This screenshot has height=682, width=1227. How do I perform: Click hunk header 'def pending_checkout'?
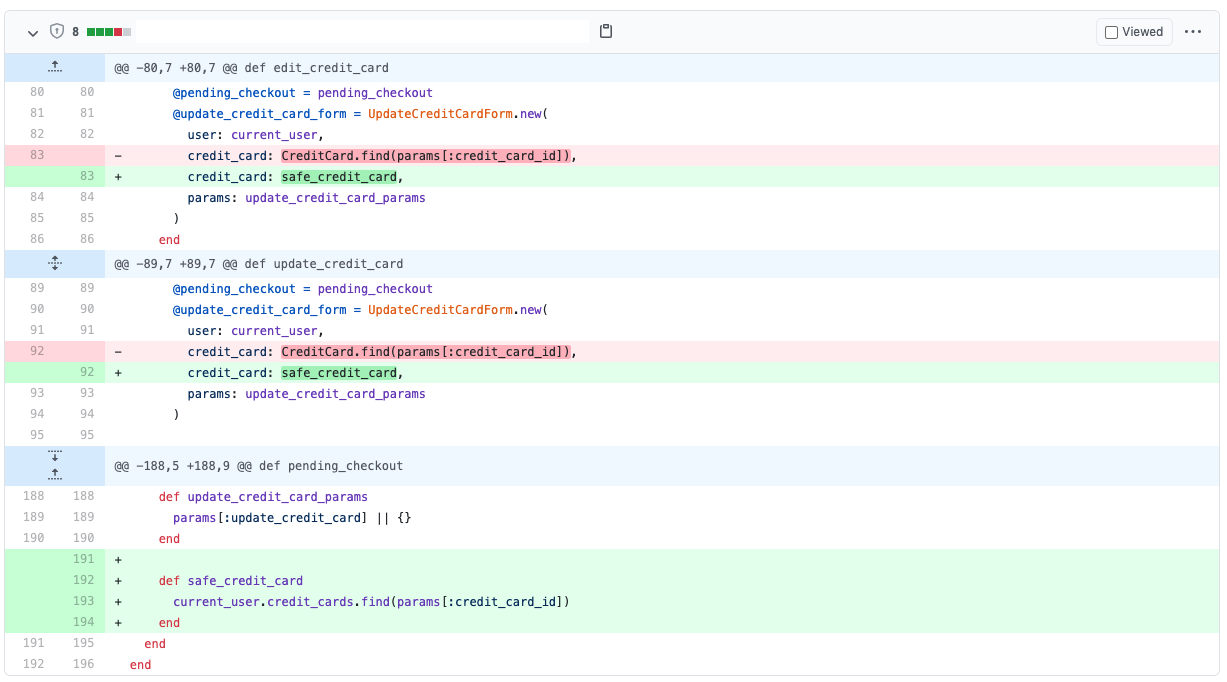(x=258, y=466)
